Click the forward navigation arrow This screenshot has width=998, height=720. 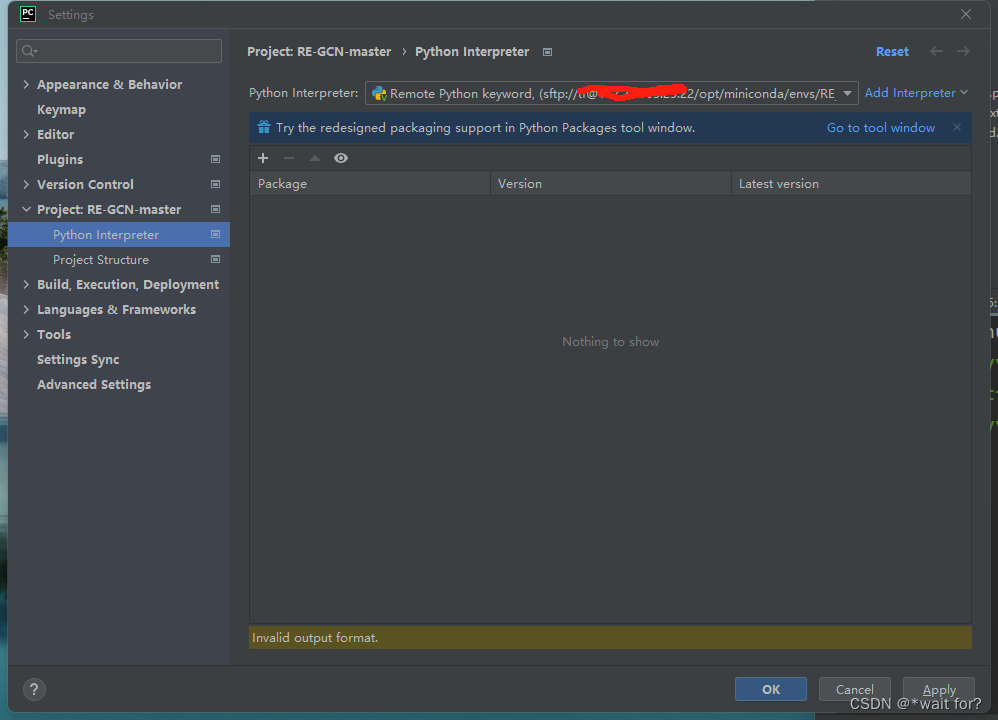(964, 52)
